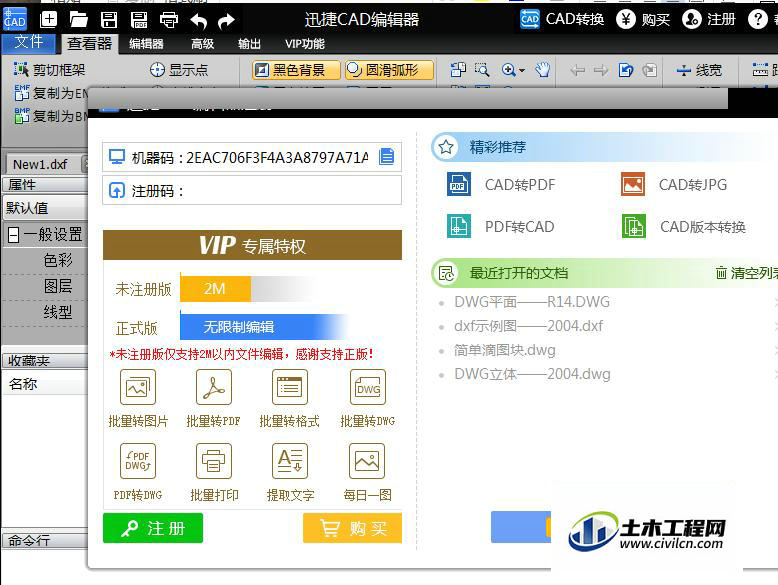Image resolution: width=778 pixels, height=585 pixels.
Task: Click the yellow 购买 button
Action: click(x=352, y=528)
